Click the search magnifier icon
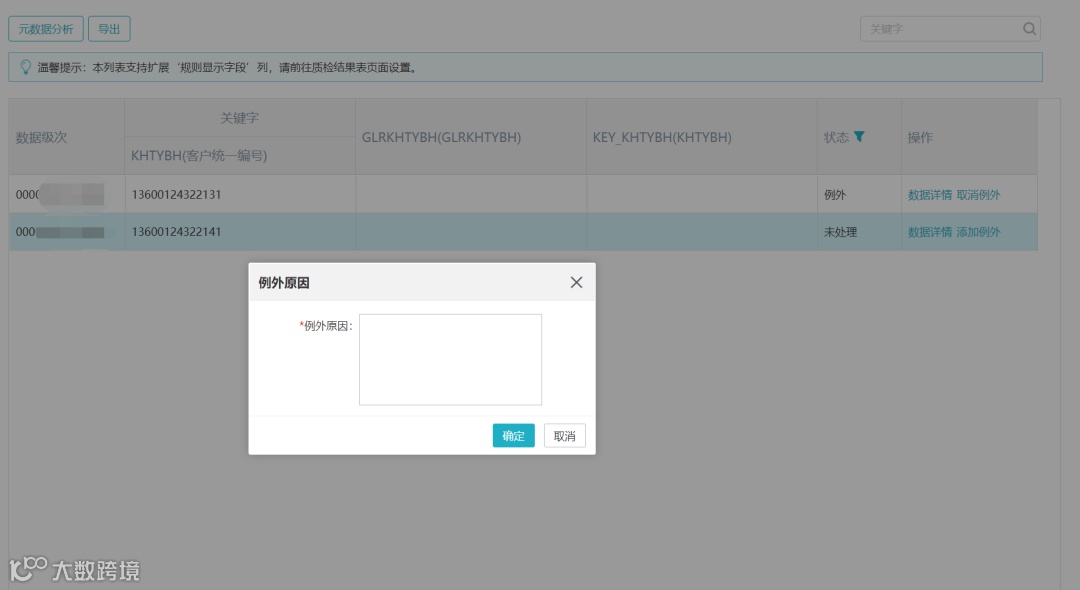The height and width of the screenshot is (590, 1080). pyautogui.click(x=1029, y=29)
